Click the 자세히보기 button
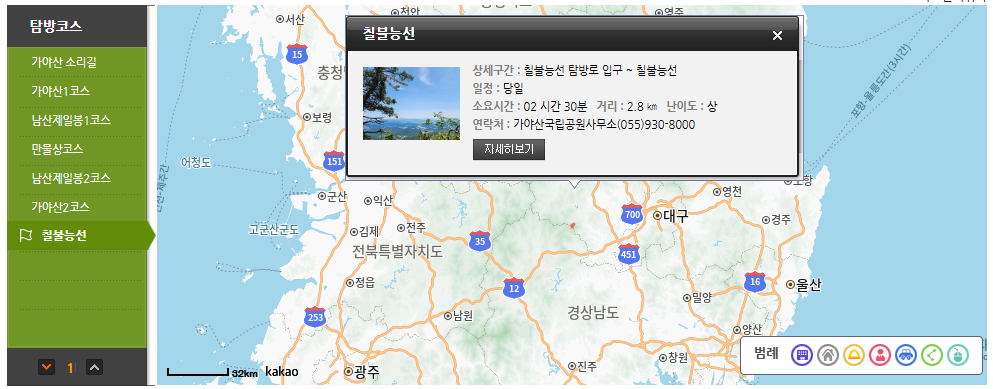Viewport: 993px width, 389px height. [x=509, y=150]
